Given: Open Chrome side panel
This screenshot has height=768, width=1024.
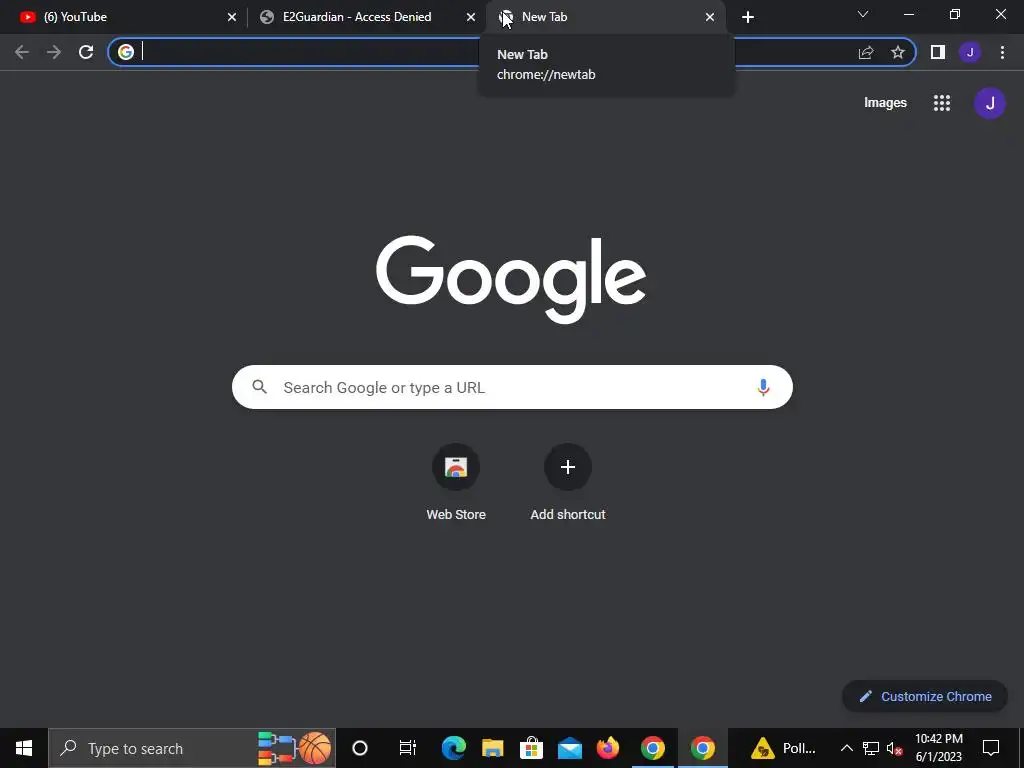Looking at the screenshot, I should 938,52.
